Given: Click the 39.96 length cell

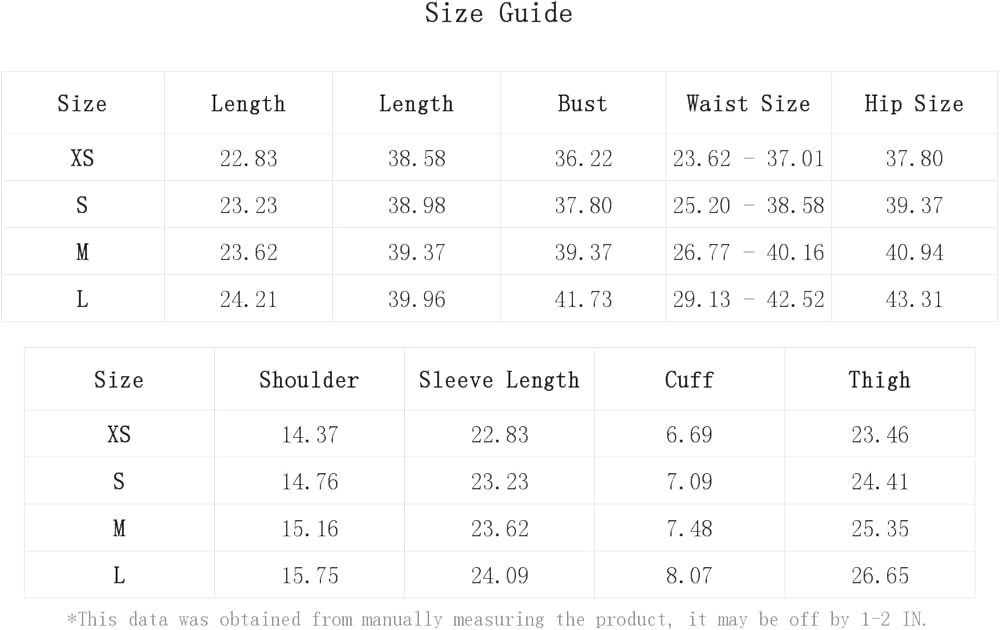Looking at the screenshot, I should coord(416,299).
